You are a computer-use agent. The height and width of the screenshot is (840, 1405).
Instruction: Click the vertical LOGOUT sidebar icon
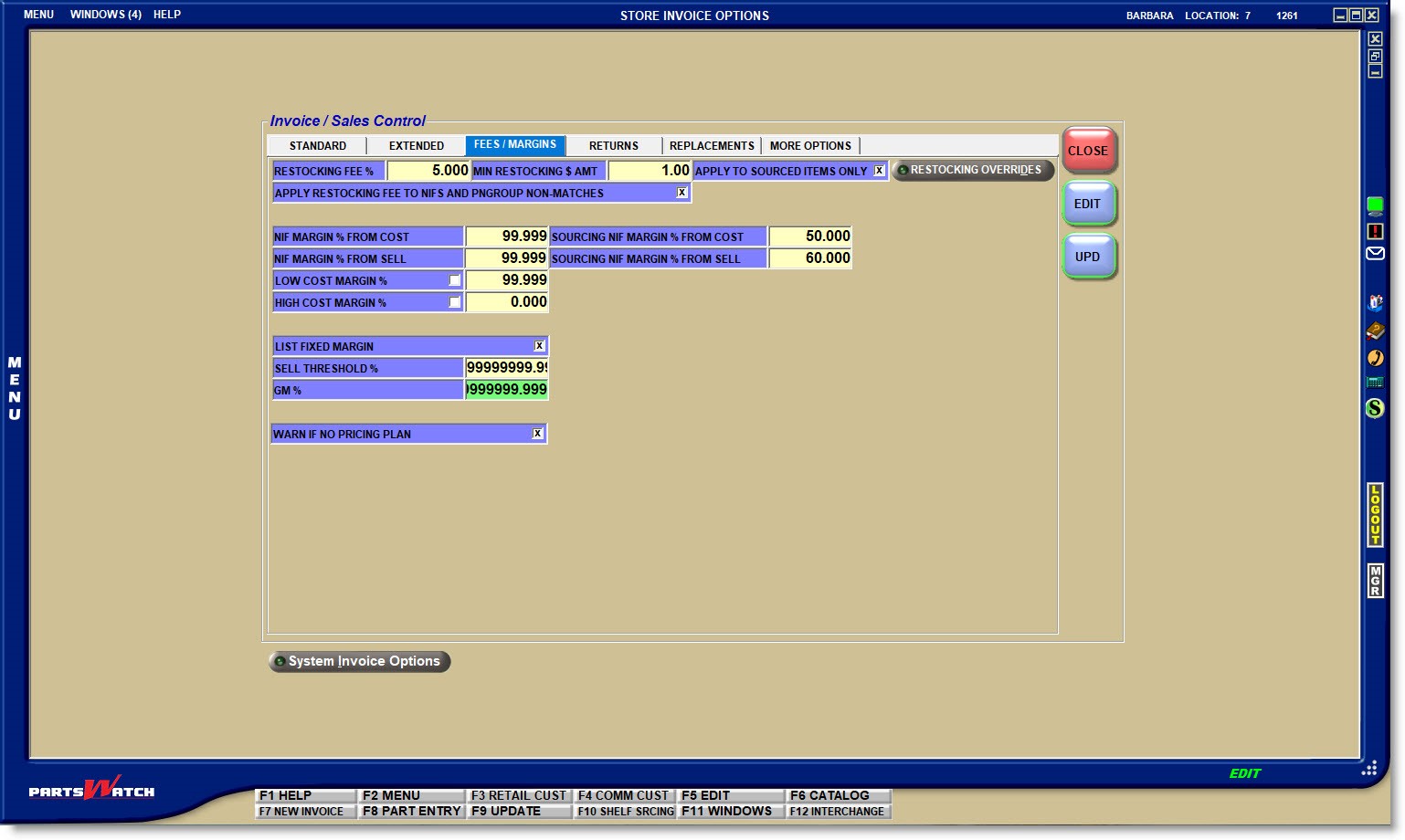pyautogui.click(x=1375, y=514)
